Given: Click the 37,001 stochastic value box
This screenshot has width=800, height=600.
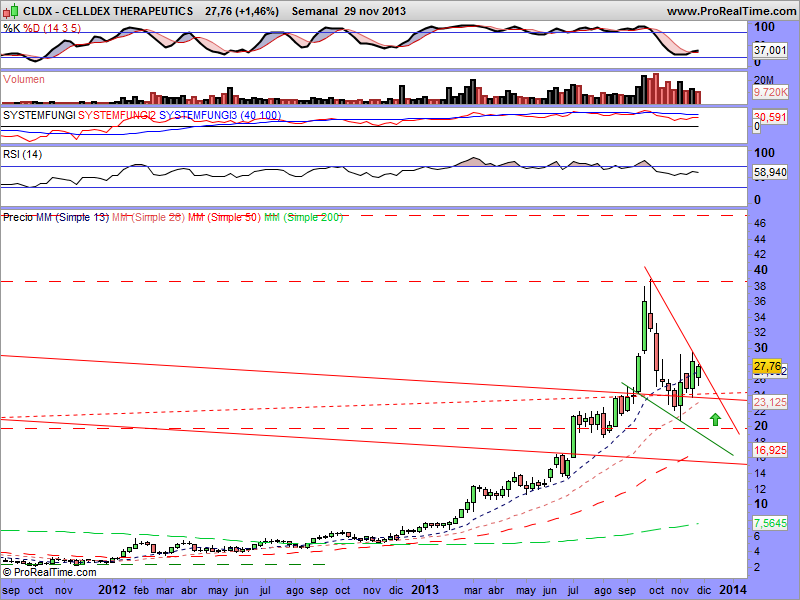Looking at the screenshot, I should [770, 49].
